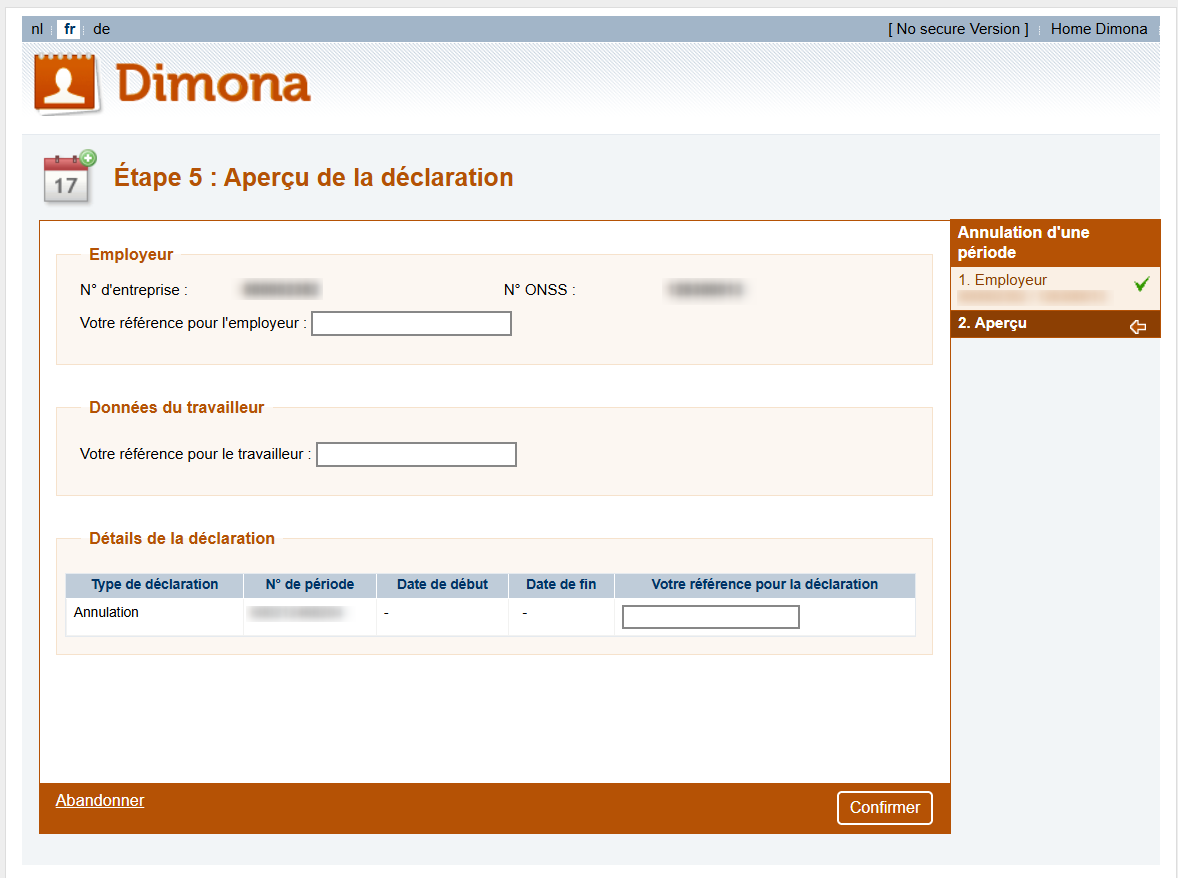
Task: Click the Étape 5 page heading
Action: pos(313,177)
